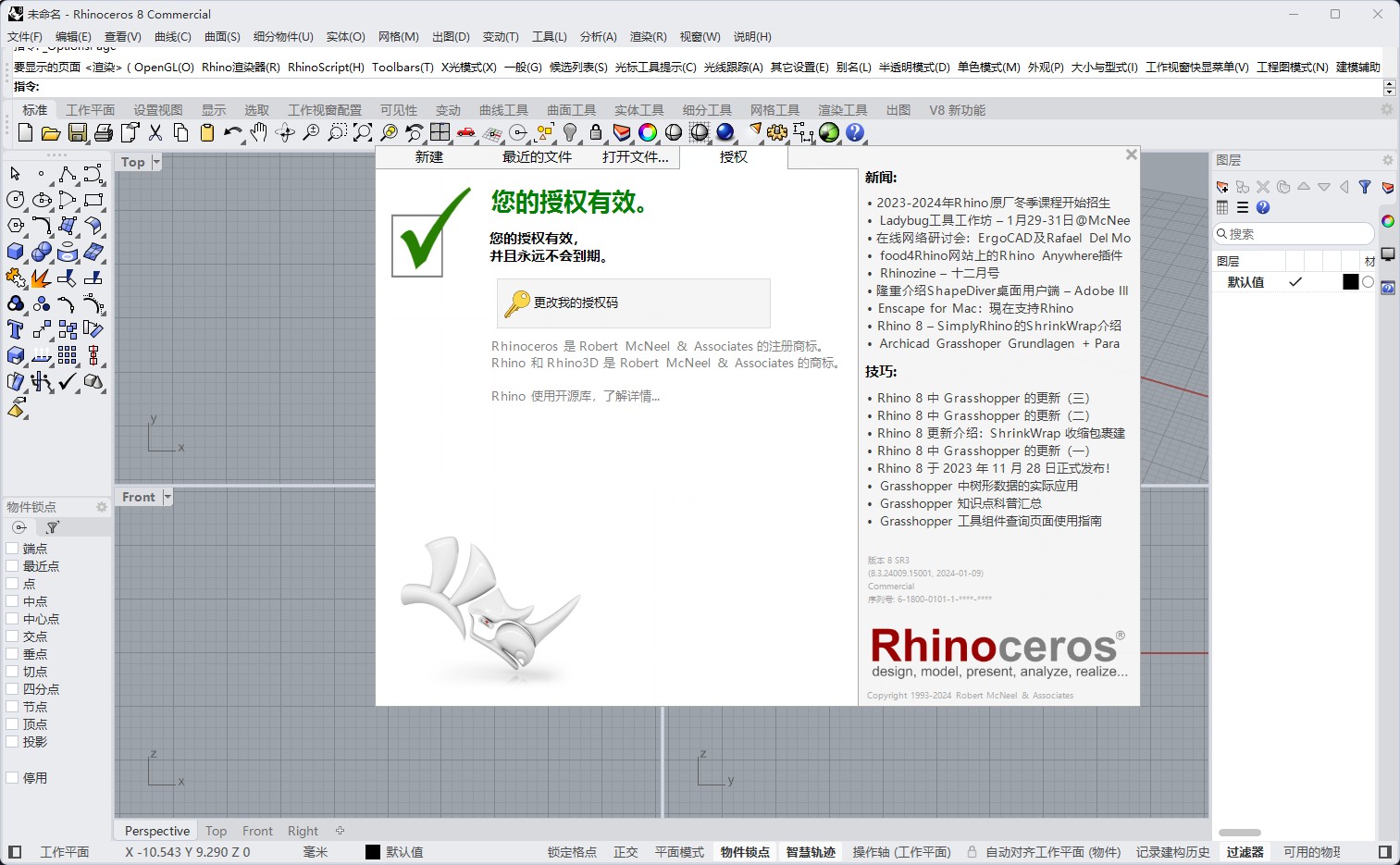The width and height of the screenshot is (1400, 865).
Task: Toggle 正交 mode in status bar
Action: pyautogui.click(x=626, y=852)
